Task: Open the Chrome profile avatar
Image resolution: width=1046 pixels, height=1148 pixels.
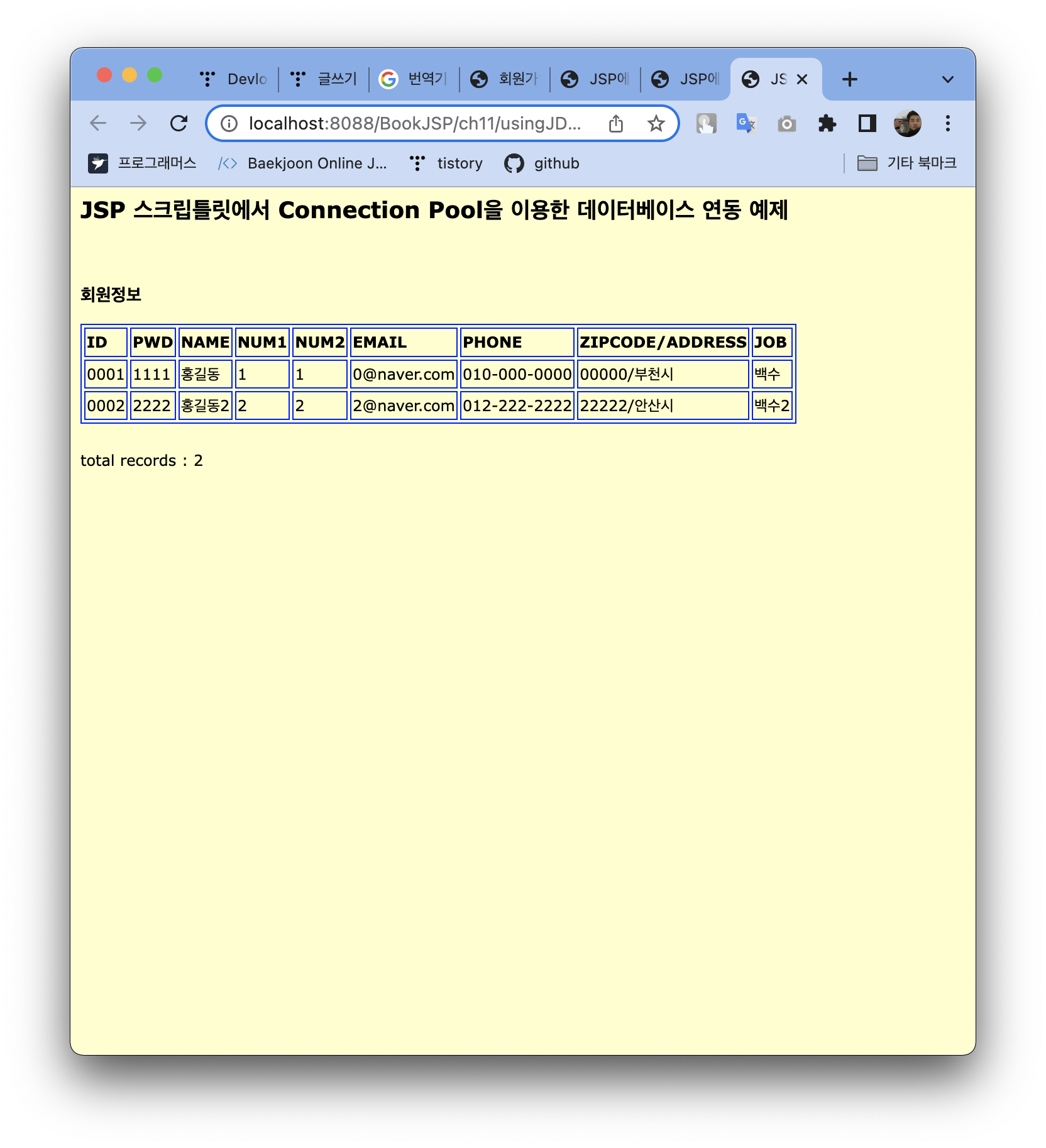Action: [908, 123]
